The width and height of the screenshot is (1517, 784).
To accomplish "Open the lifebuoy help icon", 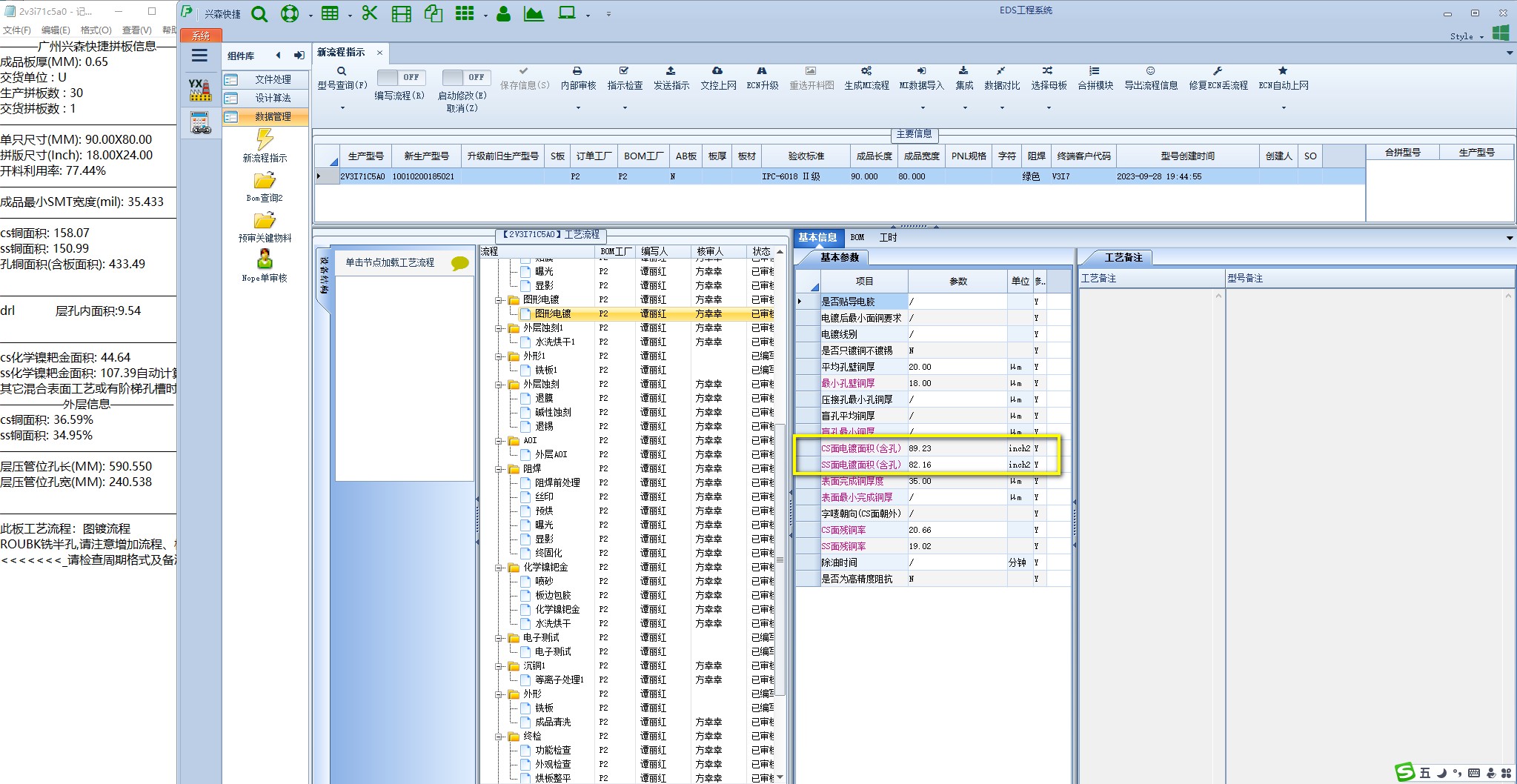I will point(290,13).
